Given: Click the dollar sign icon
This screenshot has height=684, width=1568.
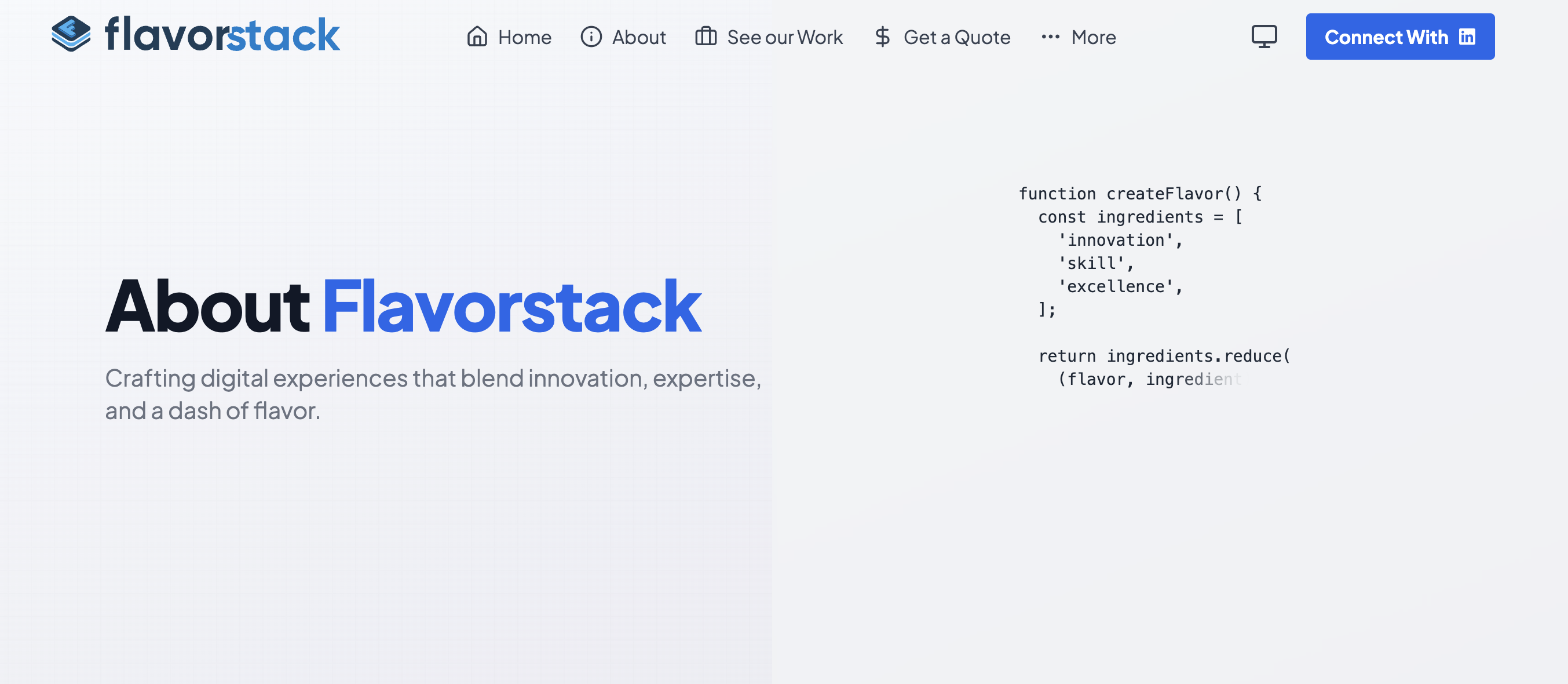Looking at the screenshot, I should pyautogui.click(x=882, y=37).
